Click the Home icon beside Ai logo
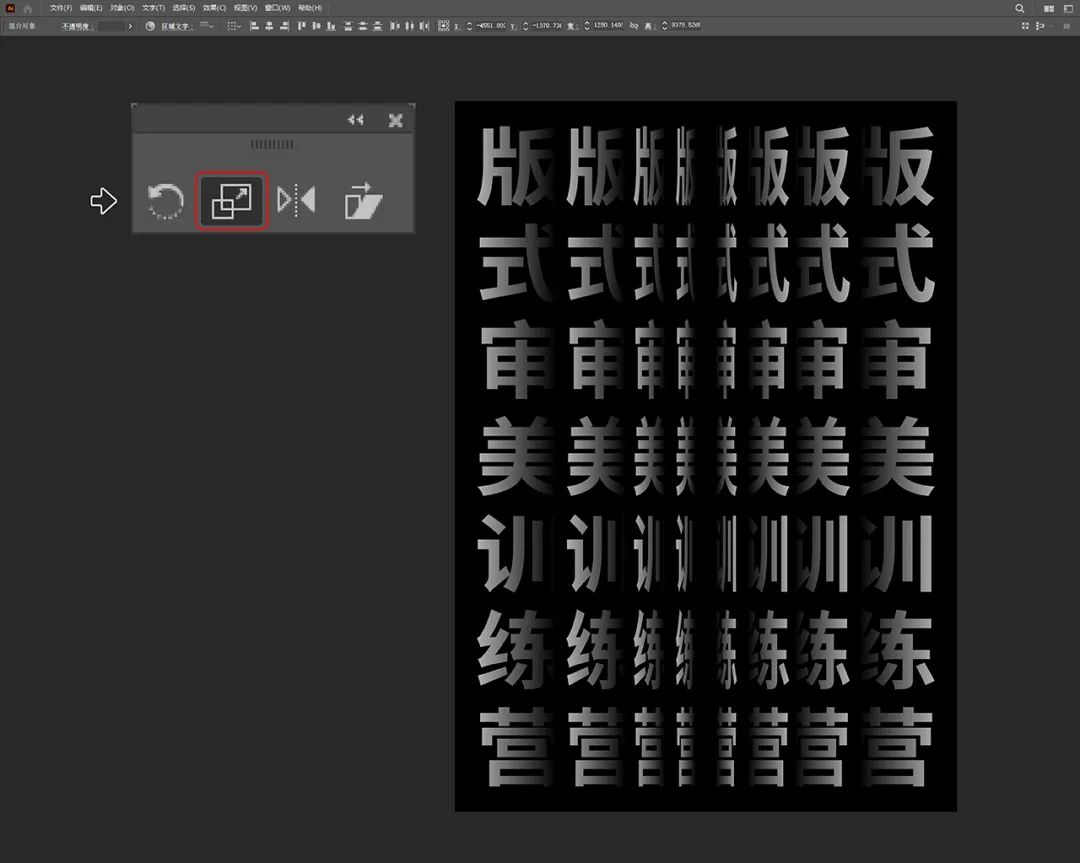Screen dimensions: 1080x863 pyautogui.click(x=28, y=8)
